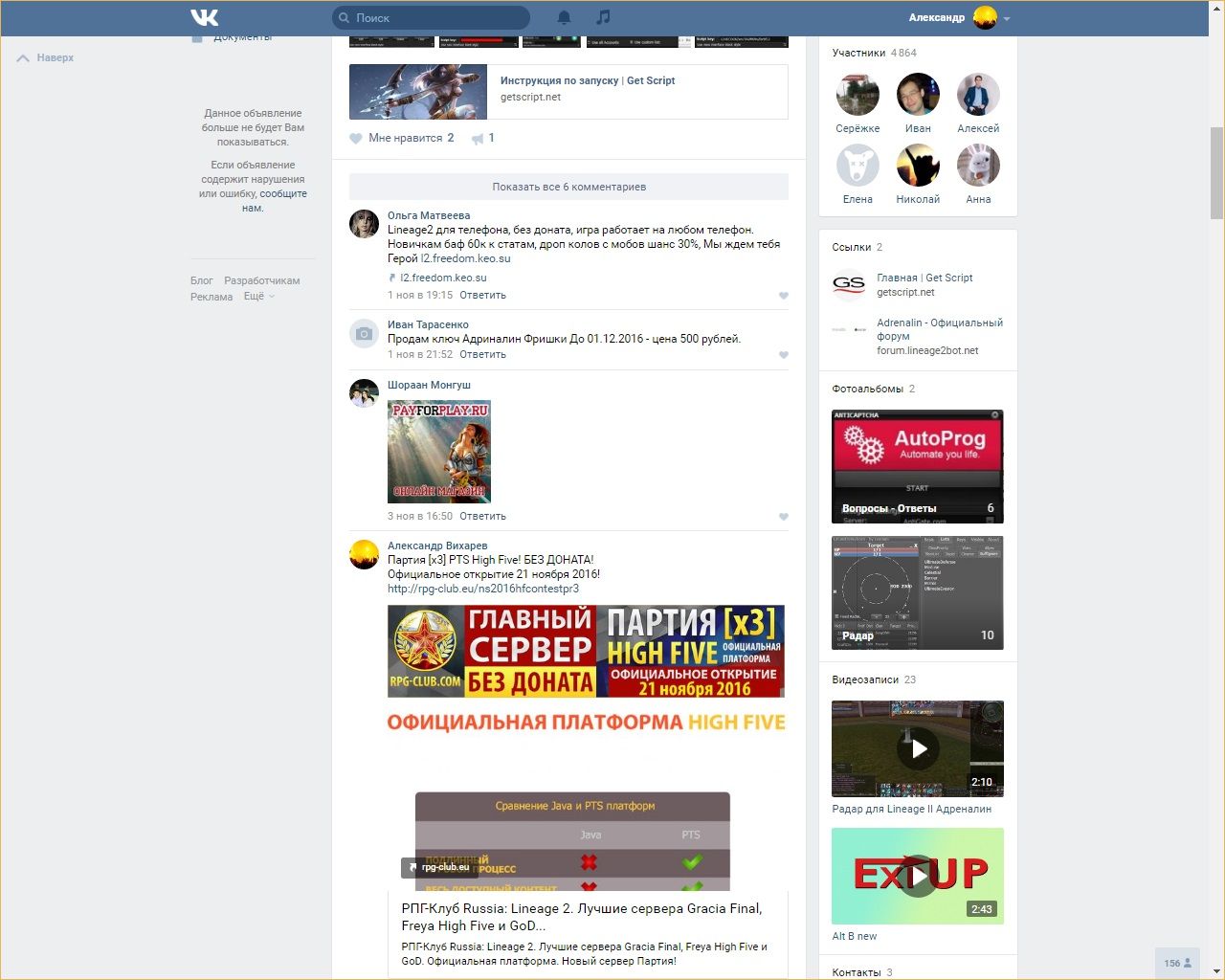Image resolution: width=1225 pixels, height=980 pixels.
Task: Open the РПГ-Клуб Russia link title
Action: click(582, 917)
